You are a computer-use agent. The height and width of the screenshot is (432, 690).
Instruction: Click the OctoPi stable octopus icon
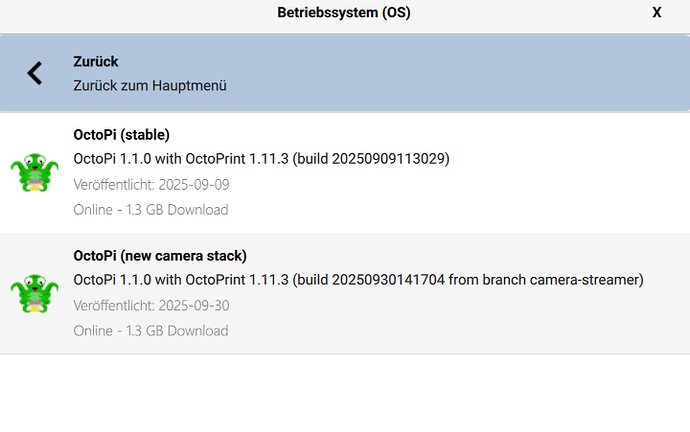[36, 172]
